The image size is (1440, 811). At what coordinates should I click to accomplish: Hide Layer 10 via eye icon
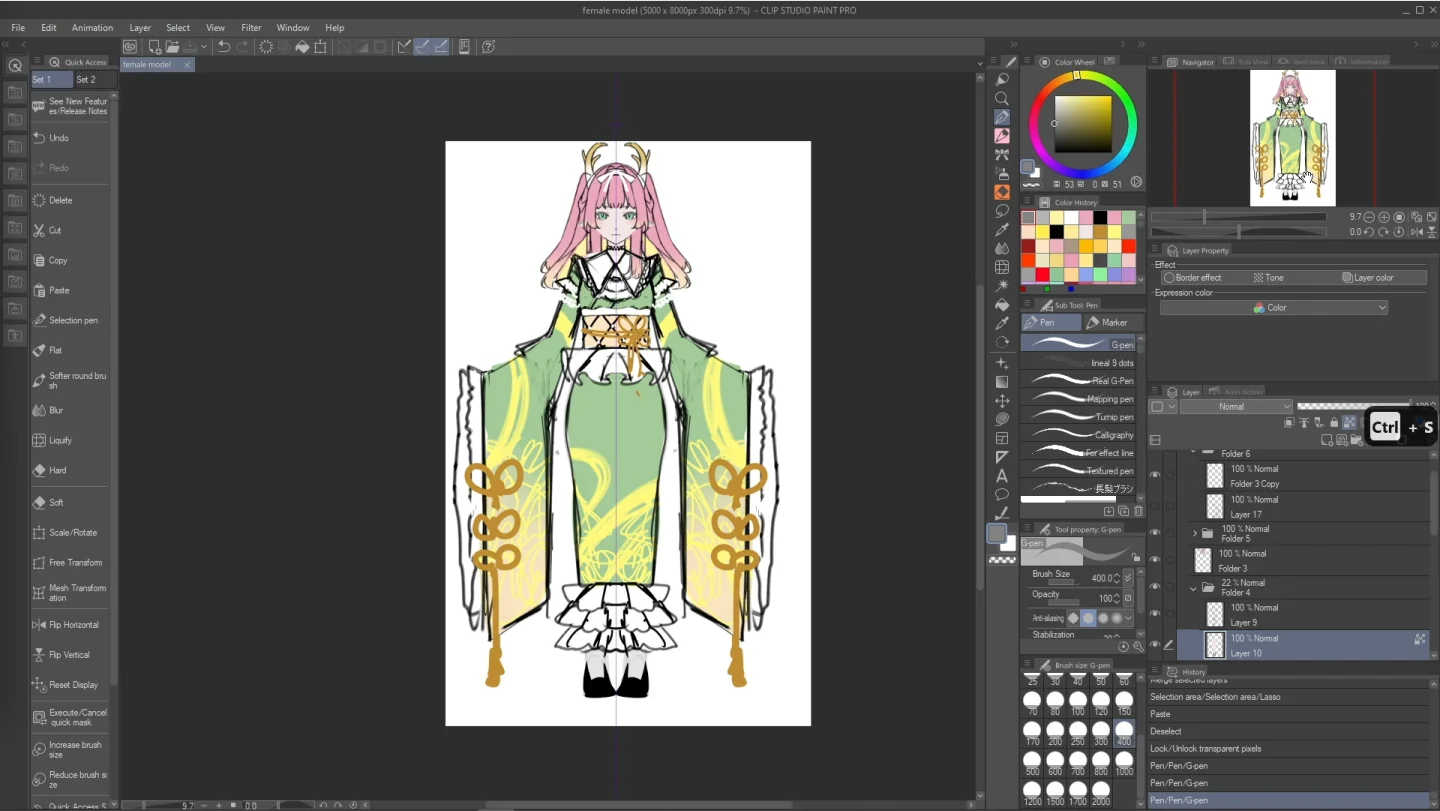coord(1155,645)
